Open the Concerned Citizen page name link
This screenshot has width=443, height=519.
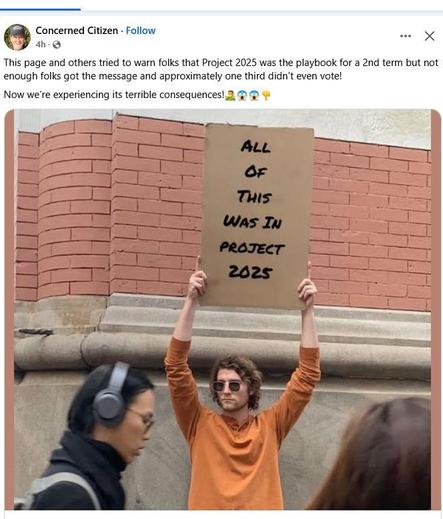(77, 31)
